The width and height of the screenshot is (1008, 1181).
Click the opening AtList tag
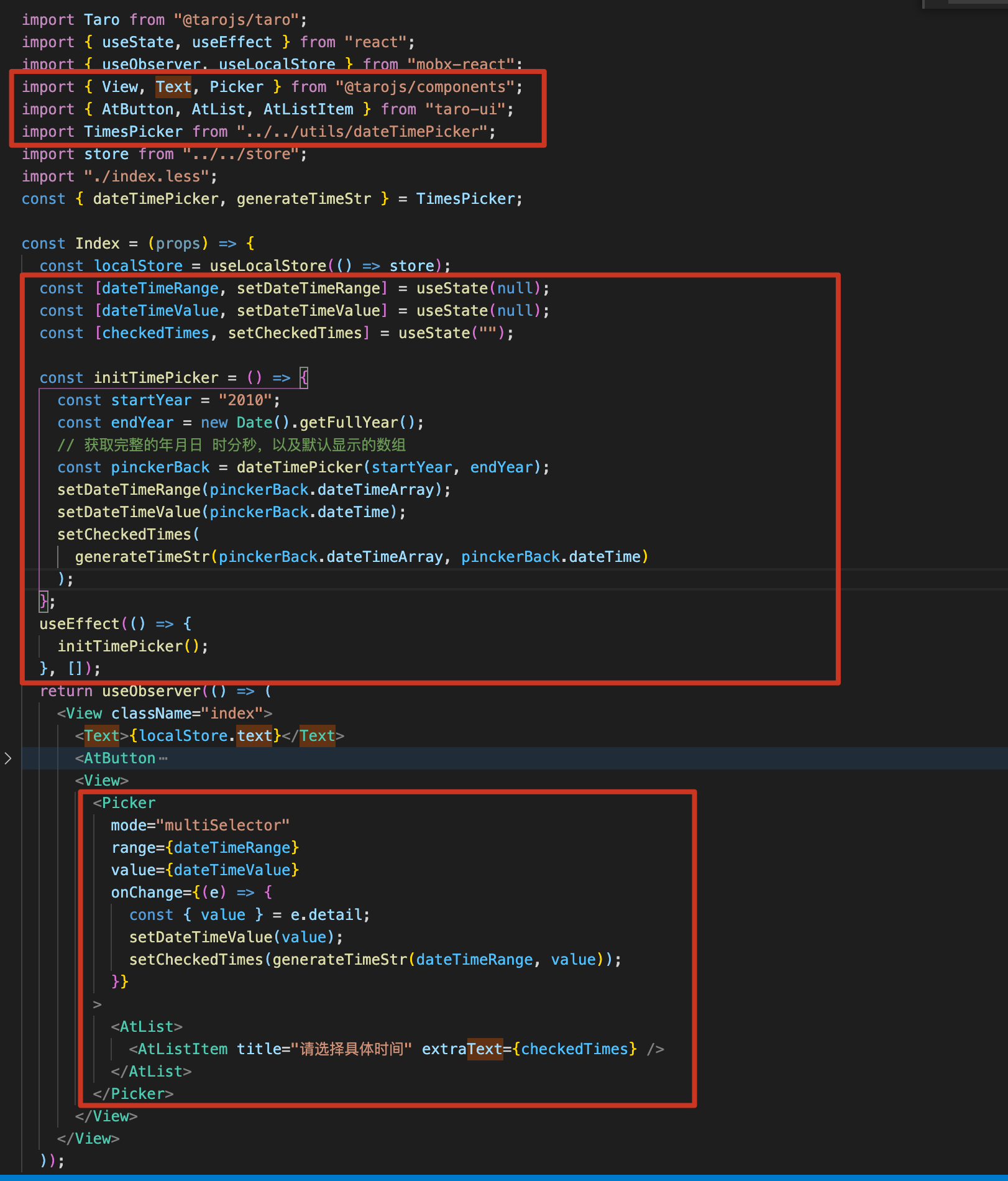pos(147,1027)
